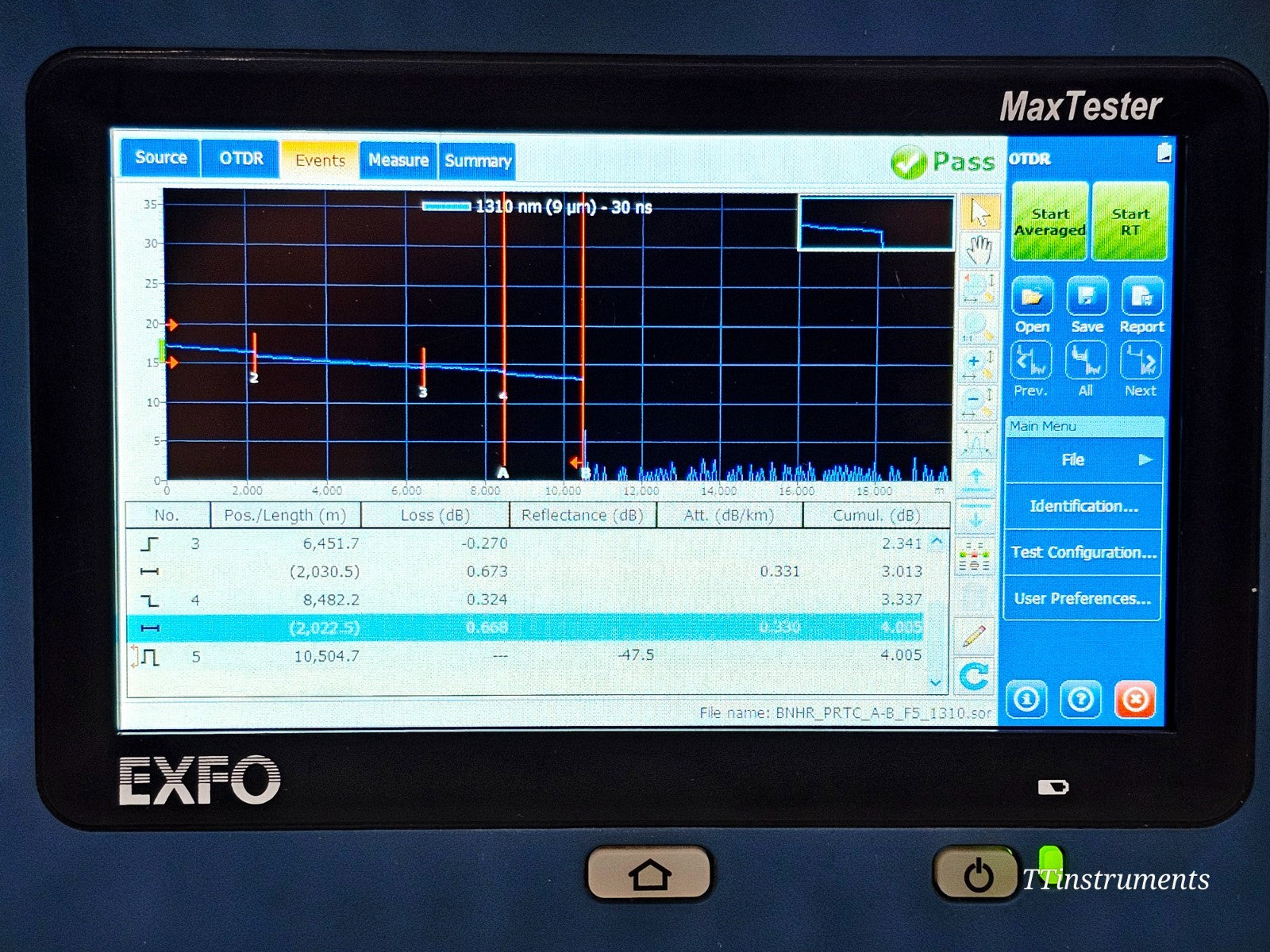Edit event with the pencil tool
Image resolution: width=1270 pixels, height=952 pixels.
(975, 635)
